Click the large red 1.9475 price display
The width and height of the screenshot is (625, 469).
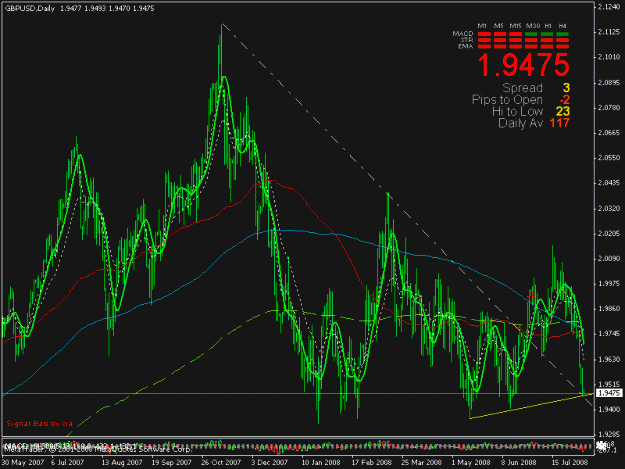click(523, 65)
